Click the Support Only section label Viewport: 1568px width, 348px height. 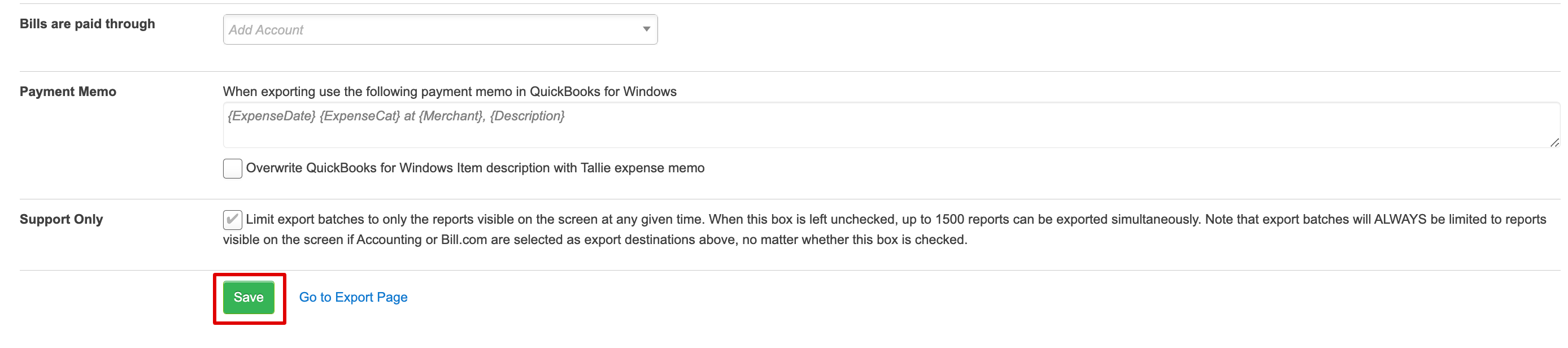[61, 219]
